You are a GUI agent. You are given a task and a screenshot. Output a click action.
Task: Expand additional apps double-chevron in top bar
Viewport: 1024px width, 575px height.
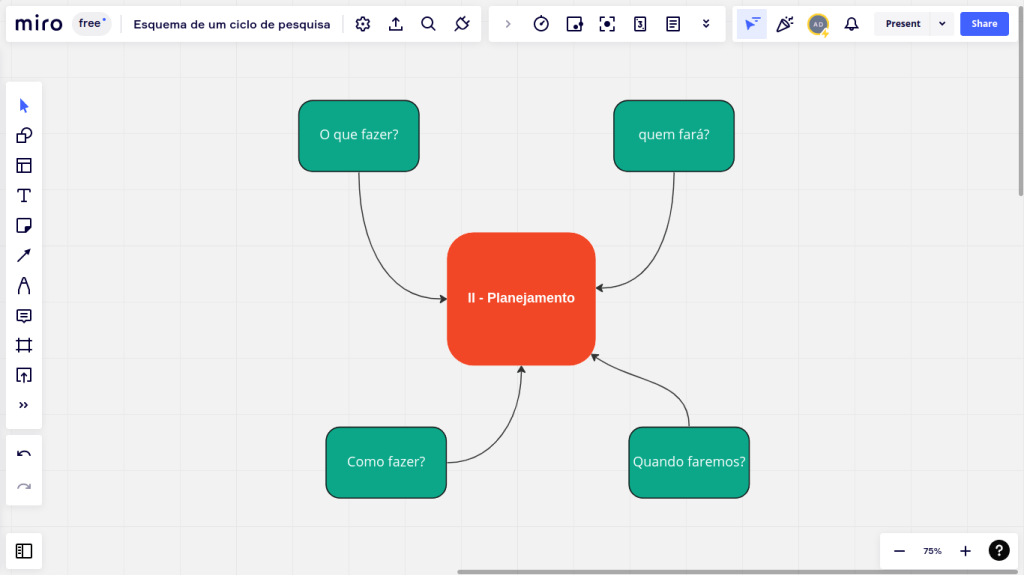tap(706, 24)
